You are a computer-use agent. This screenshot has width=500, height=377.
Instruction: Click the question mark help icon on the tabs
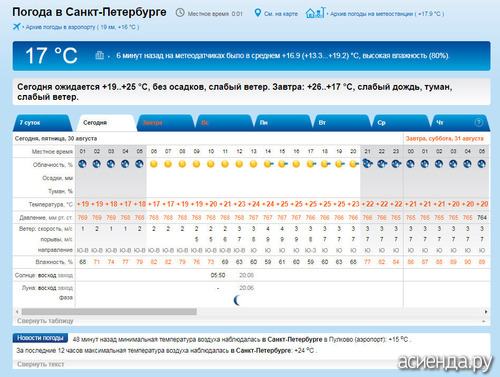point(479,123)
